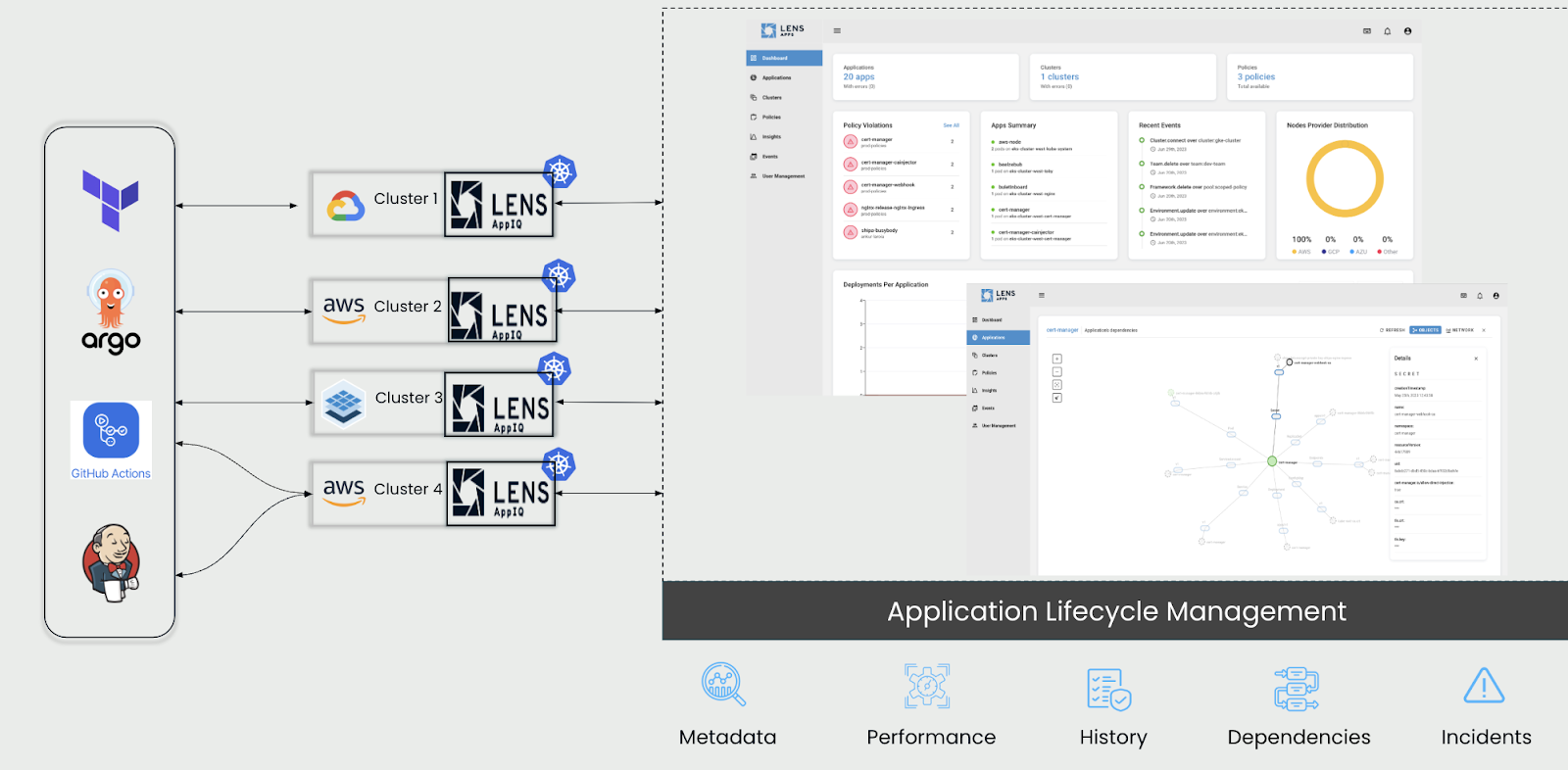1568x770 pixels.
Task: Click the Lens AppIQ logo in Cluster 3
Action: (x=499, y=404)
